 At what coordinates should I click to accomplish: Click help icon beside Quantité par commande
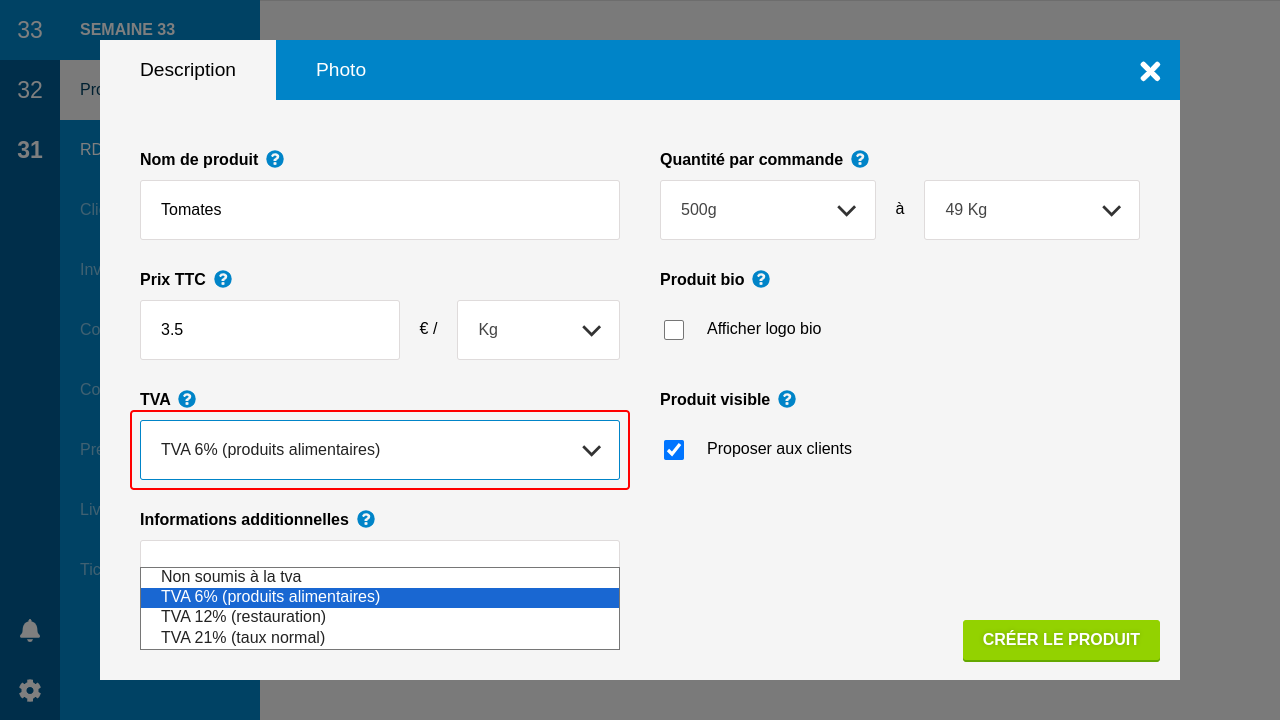[860, 159]
